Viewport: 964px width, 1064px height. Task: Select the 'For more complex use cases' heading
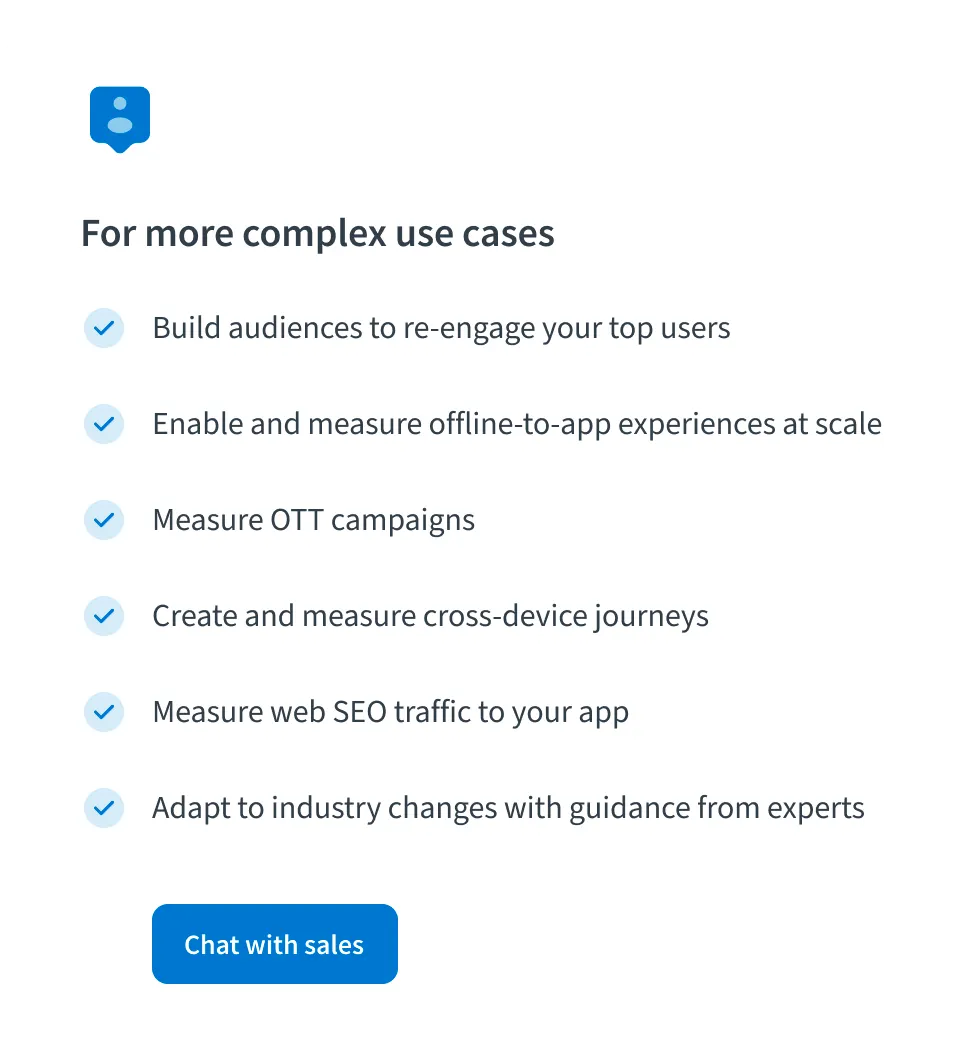[317, 233]
